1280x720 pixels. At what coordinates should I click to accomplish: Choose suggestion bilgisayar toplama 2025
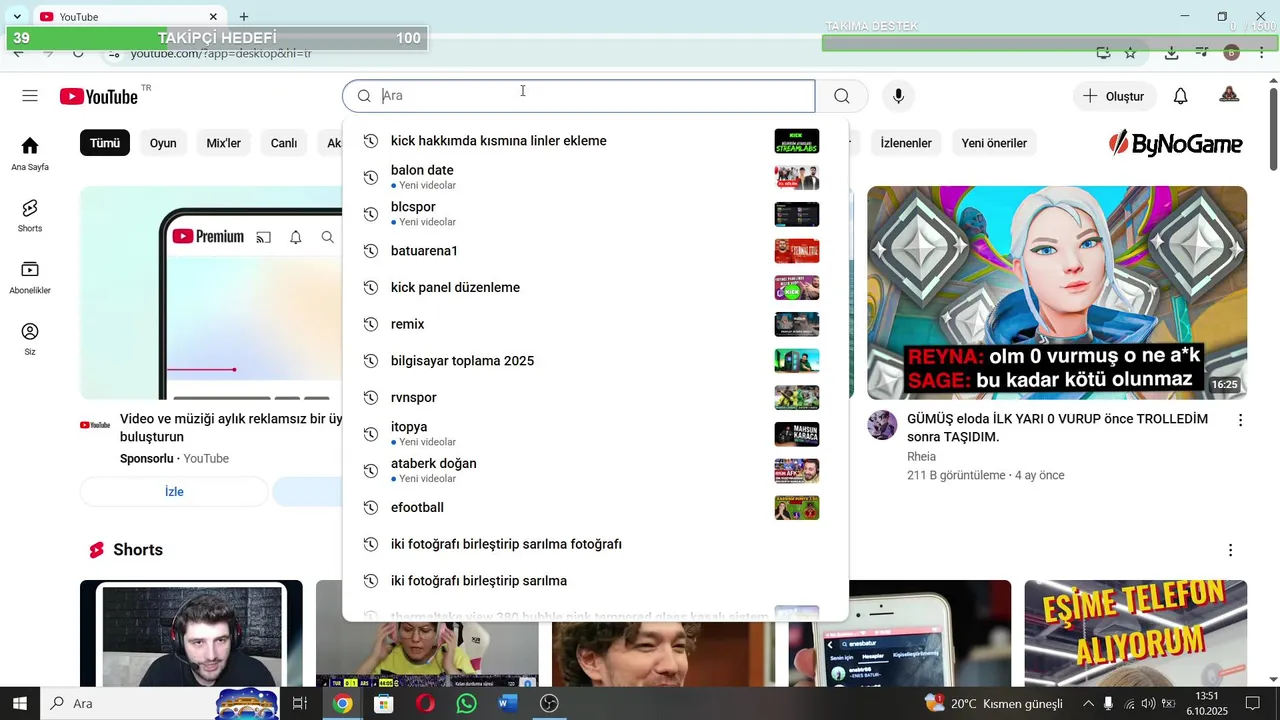click(595, 361)
